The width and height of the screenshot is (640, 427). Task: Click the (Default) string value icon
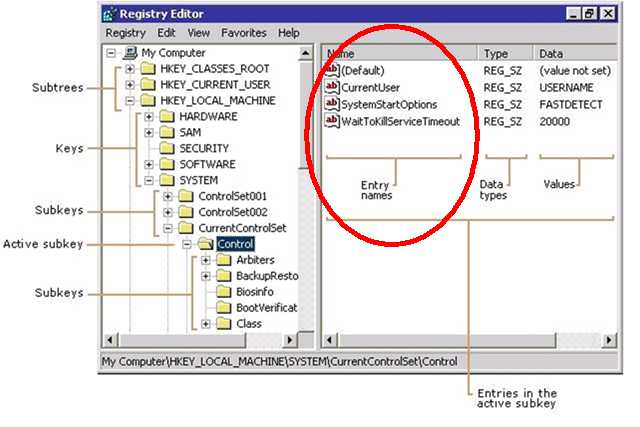332,70
